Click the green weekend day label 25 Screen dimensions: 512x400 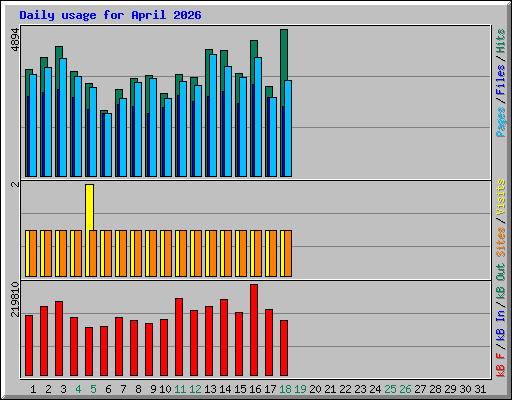(x=390, y=389)
